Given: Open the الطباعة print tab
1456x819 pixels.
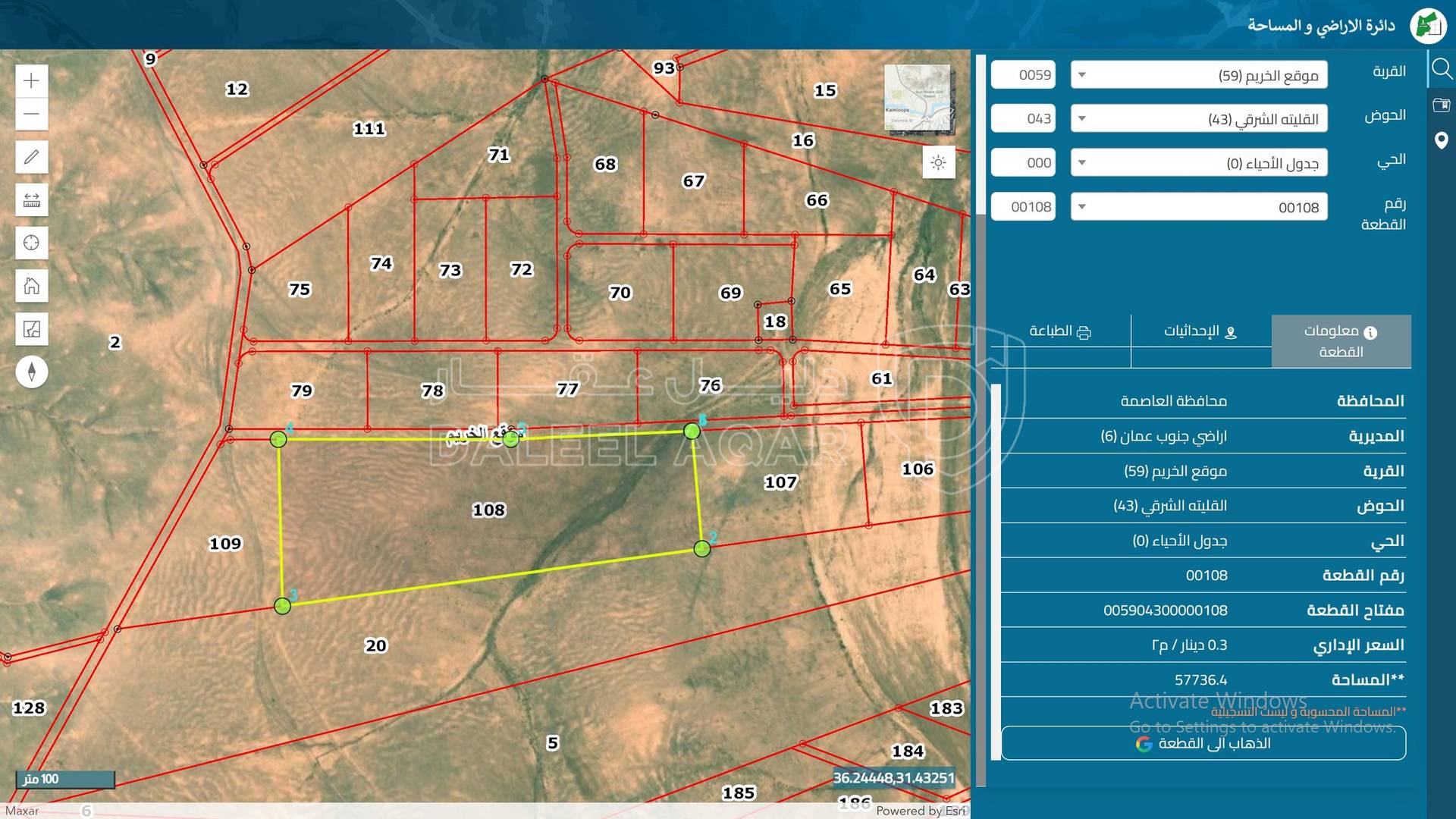Looking at the screenshot, I should [x=1059, y=332].
